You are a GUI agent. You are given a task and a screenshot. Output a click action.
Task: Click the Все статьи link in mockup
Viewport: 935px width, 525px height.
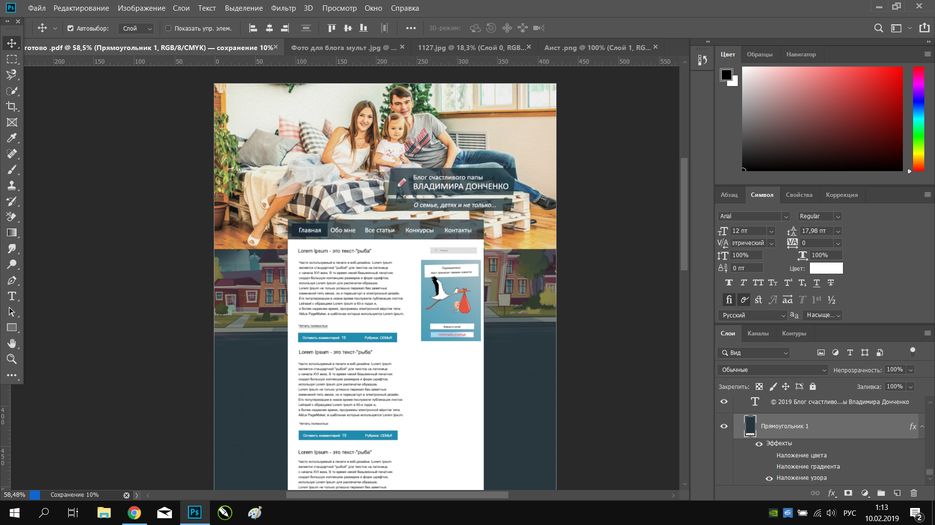point(380,230)
